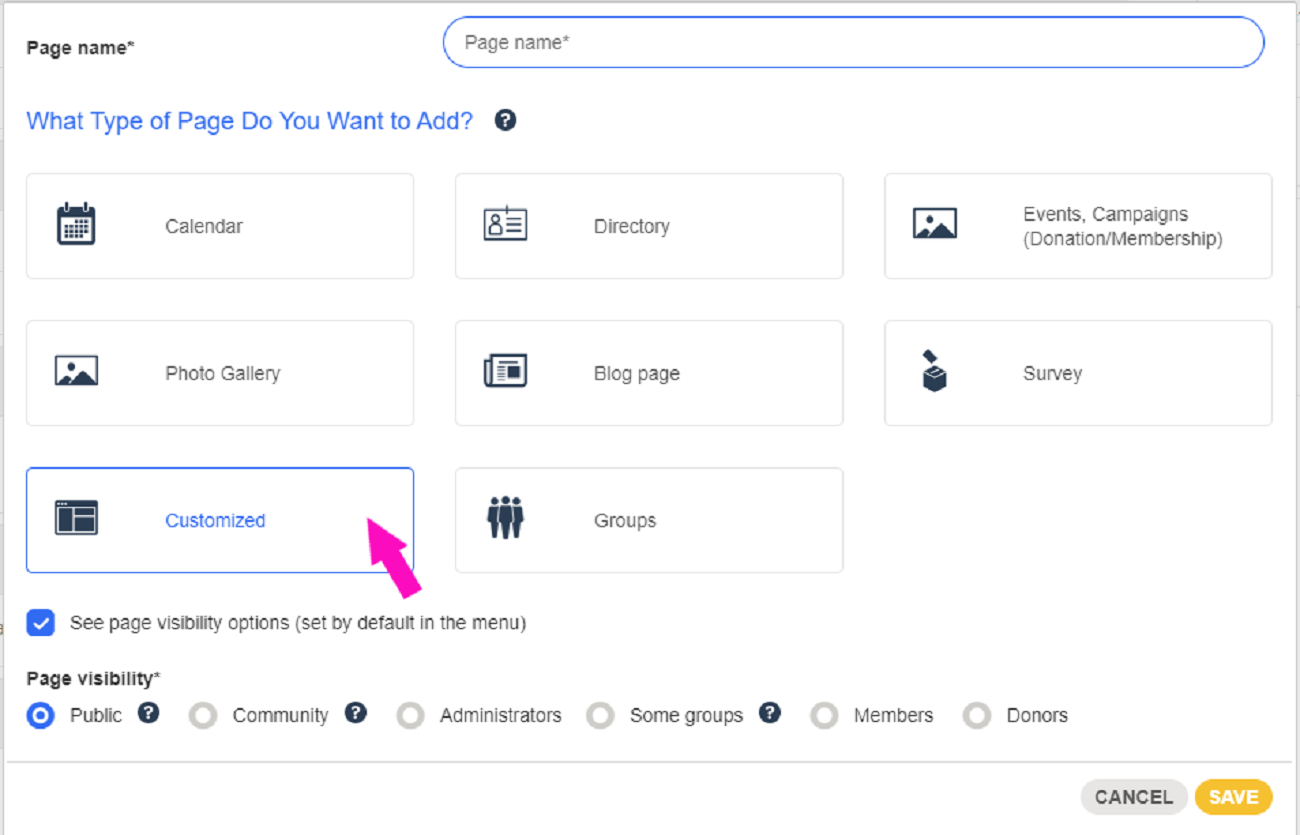Click the CANCEL button
Image resolution: width=1300 pixels, height=835 pixels.
(1134, 797)
